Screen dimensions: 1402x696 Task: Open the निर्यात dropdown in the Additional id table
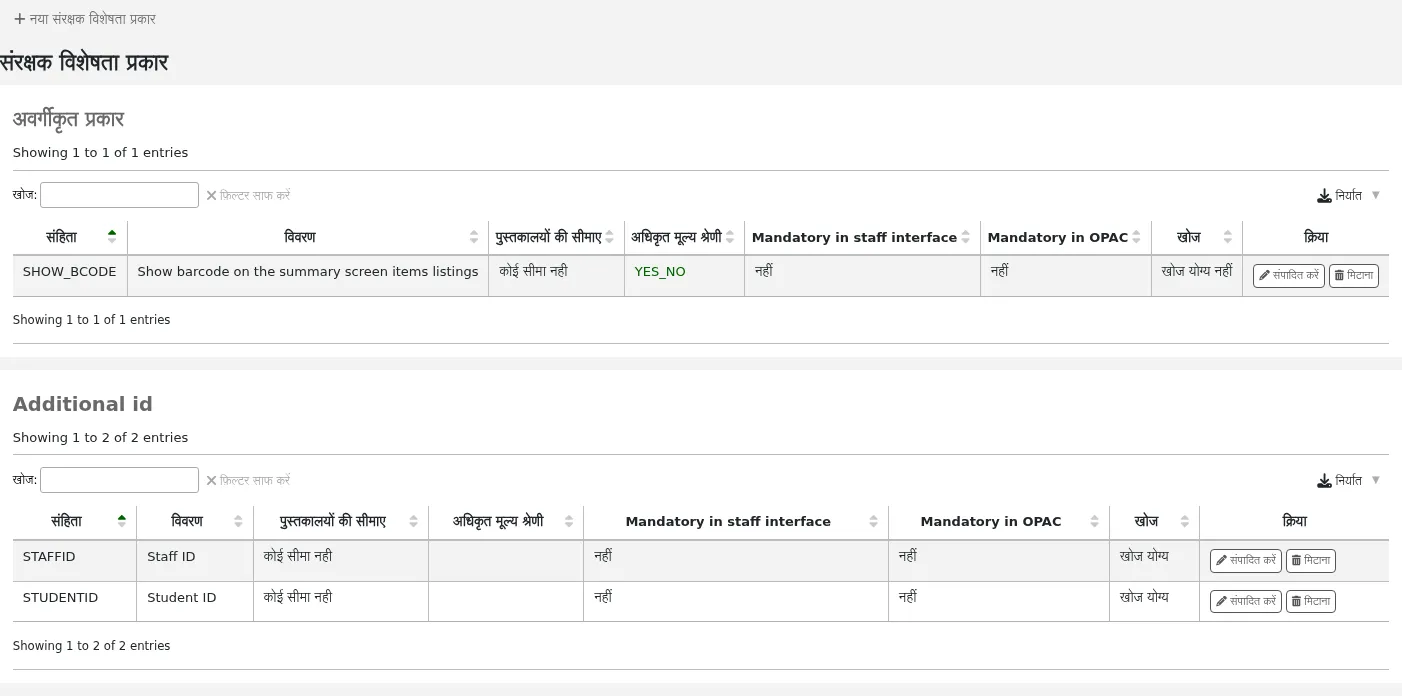point(1349,480)
